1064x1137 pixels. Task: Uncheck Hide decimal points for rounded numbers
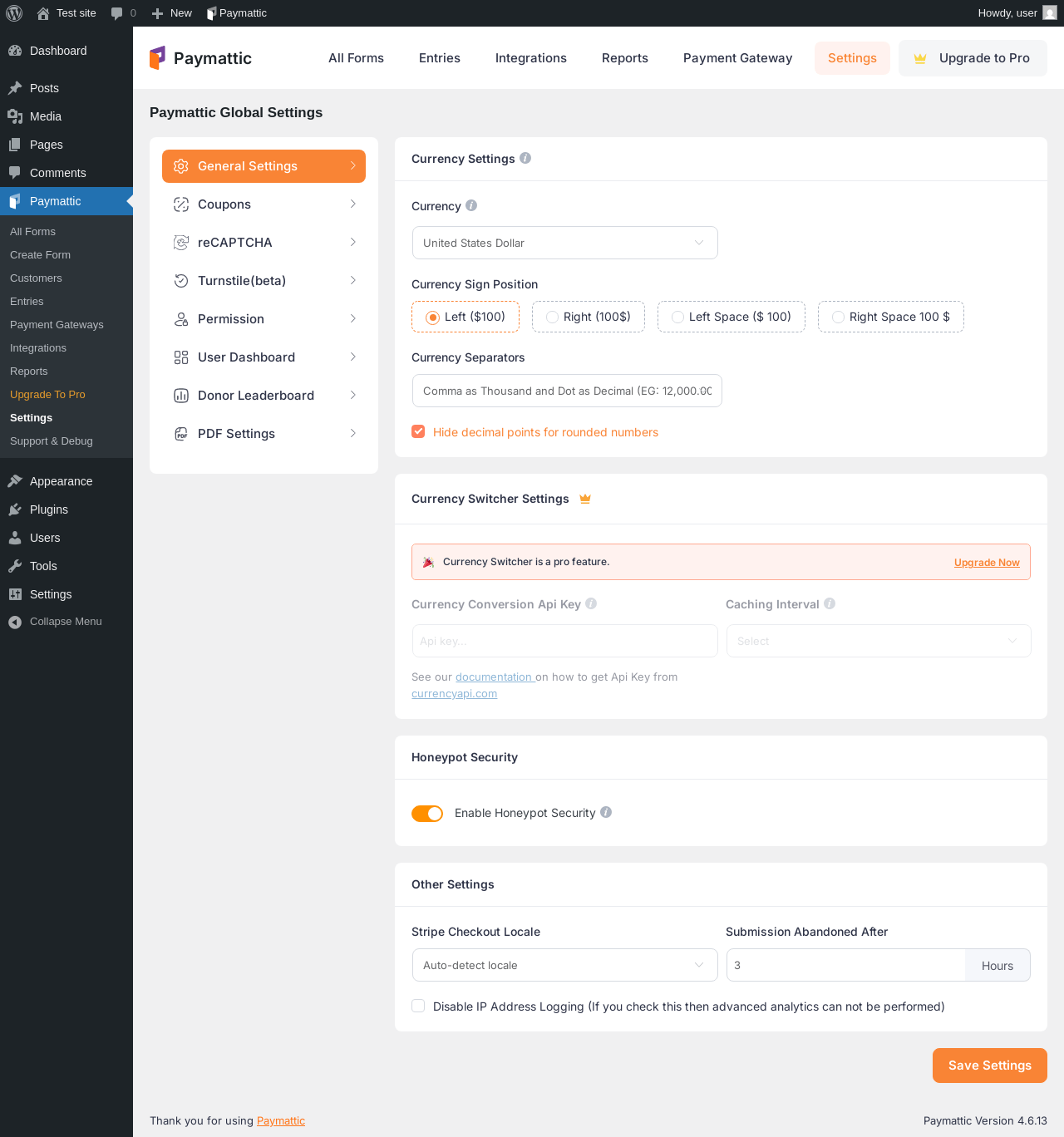click(418, 431)
